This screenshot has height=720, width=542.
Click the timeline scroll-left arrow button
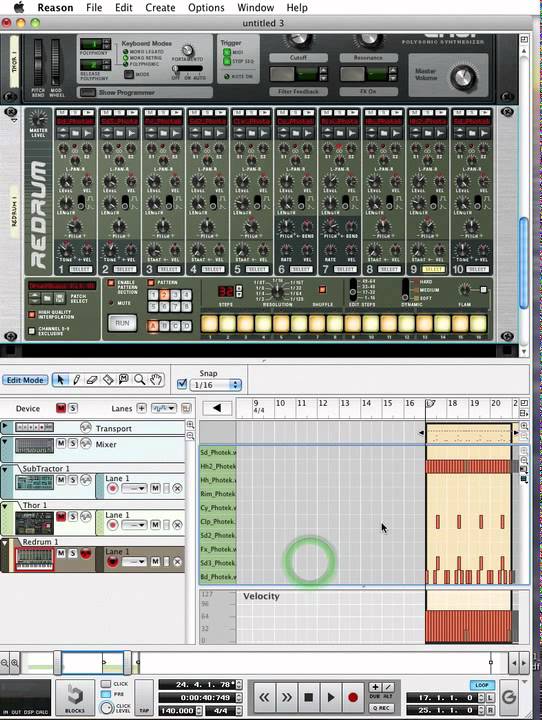pyautogui.click(x=217, y=408)
